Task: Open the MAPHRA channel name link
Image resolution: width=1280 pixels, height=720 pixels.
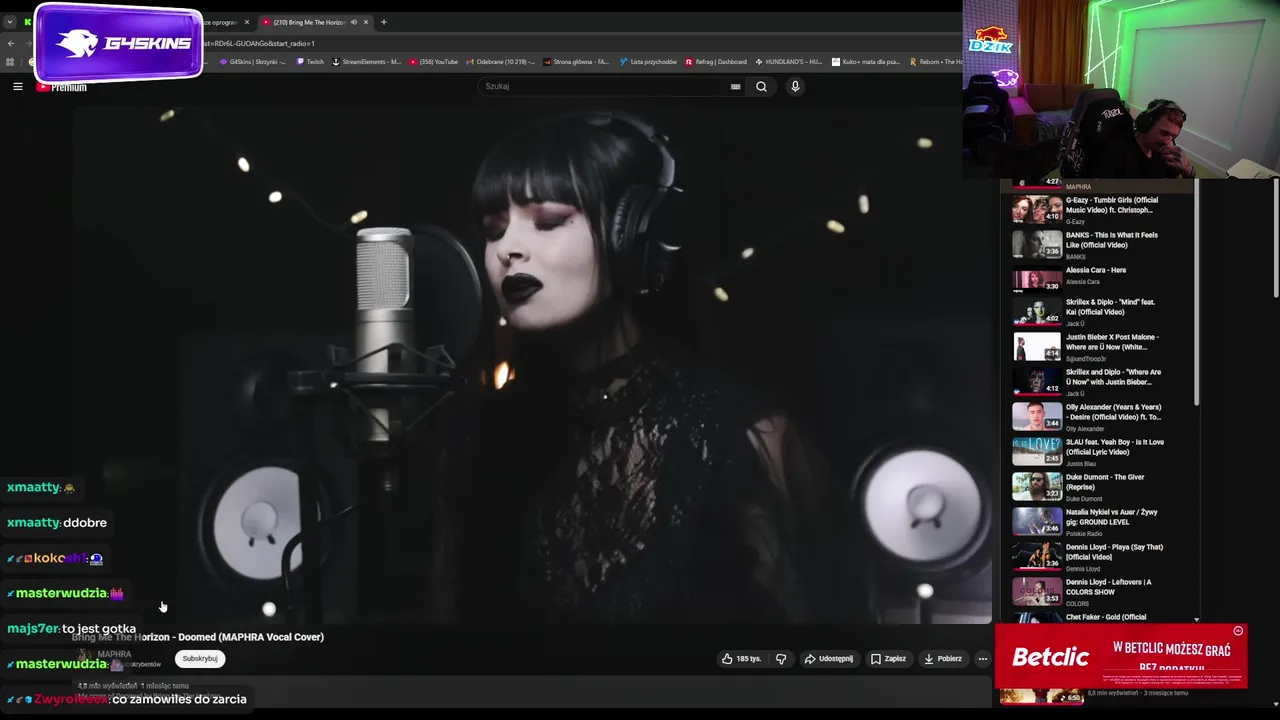Action: [x=114, y=654]
